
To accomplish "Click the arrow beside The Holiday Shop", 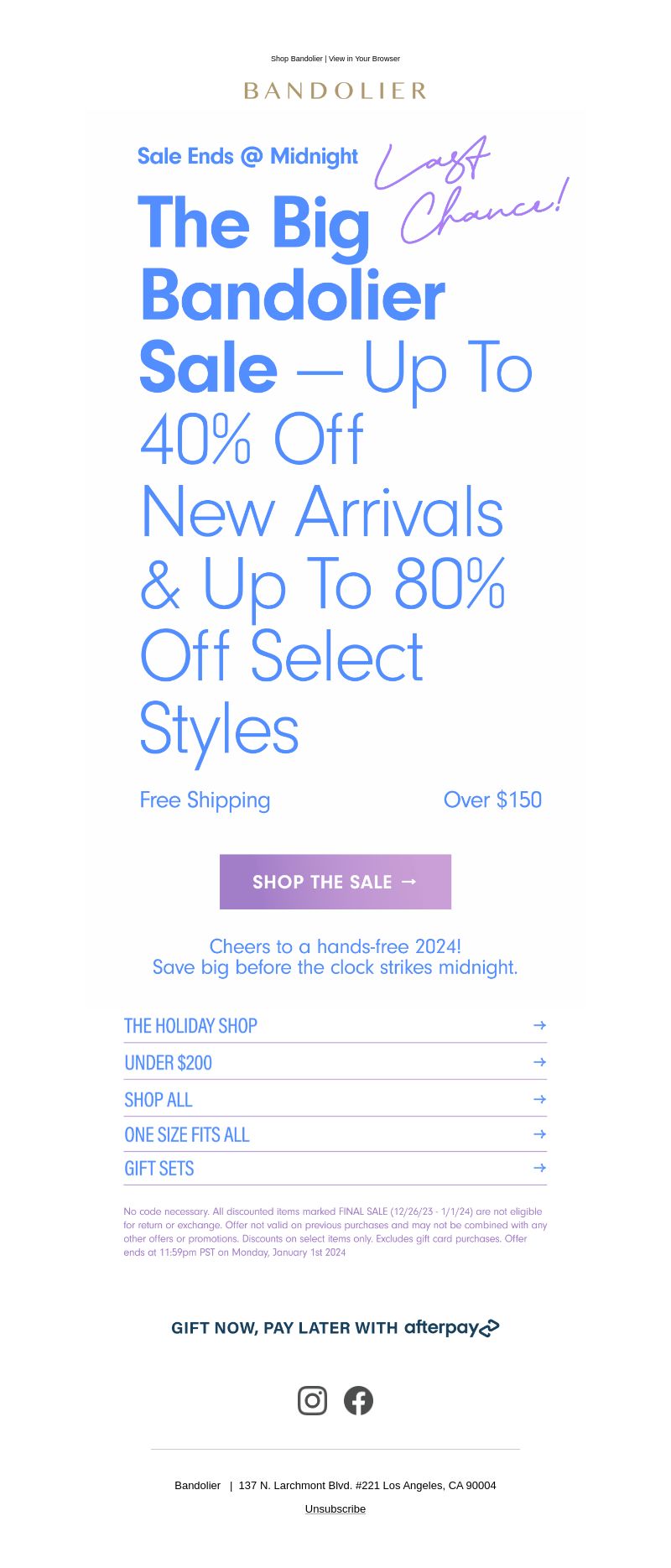I will coord(540,1025).
